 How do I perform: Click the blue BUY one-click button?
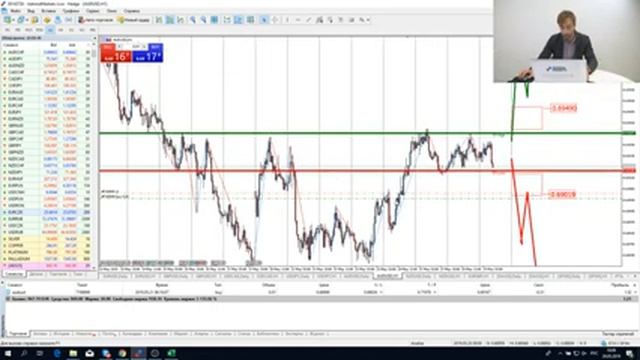coord(148,53)
